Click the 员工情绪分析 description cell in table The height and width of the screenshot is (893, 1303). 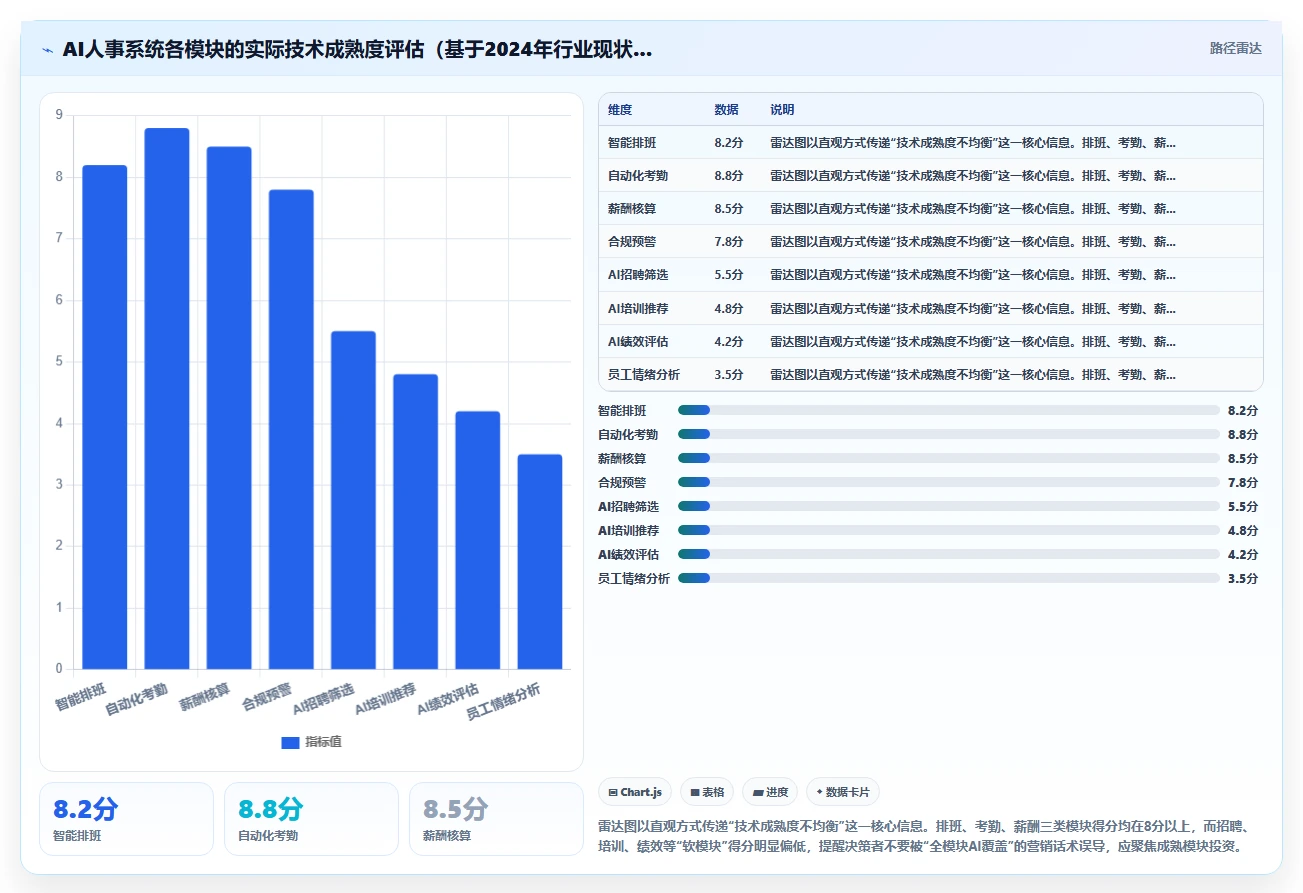[x=973, y=374]
